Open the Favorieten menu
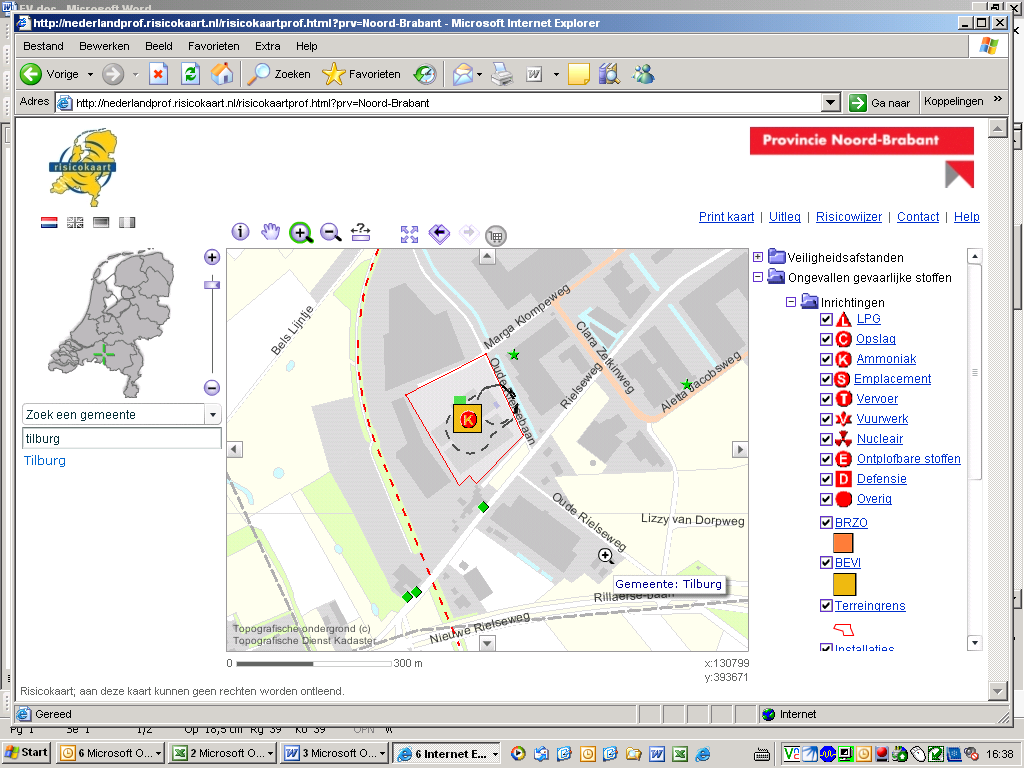This screenshot has height=768, width=1024. coord(214,46)
